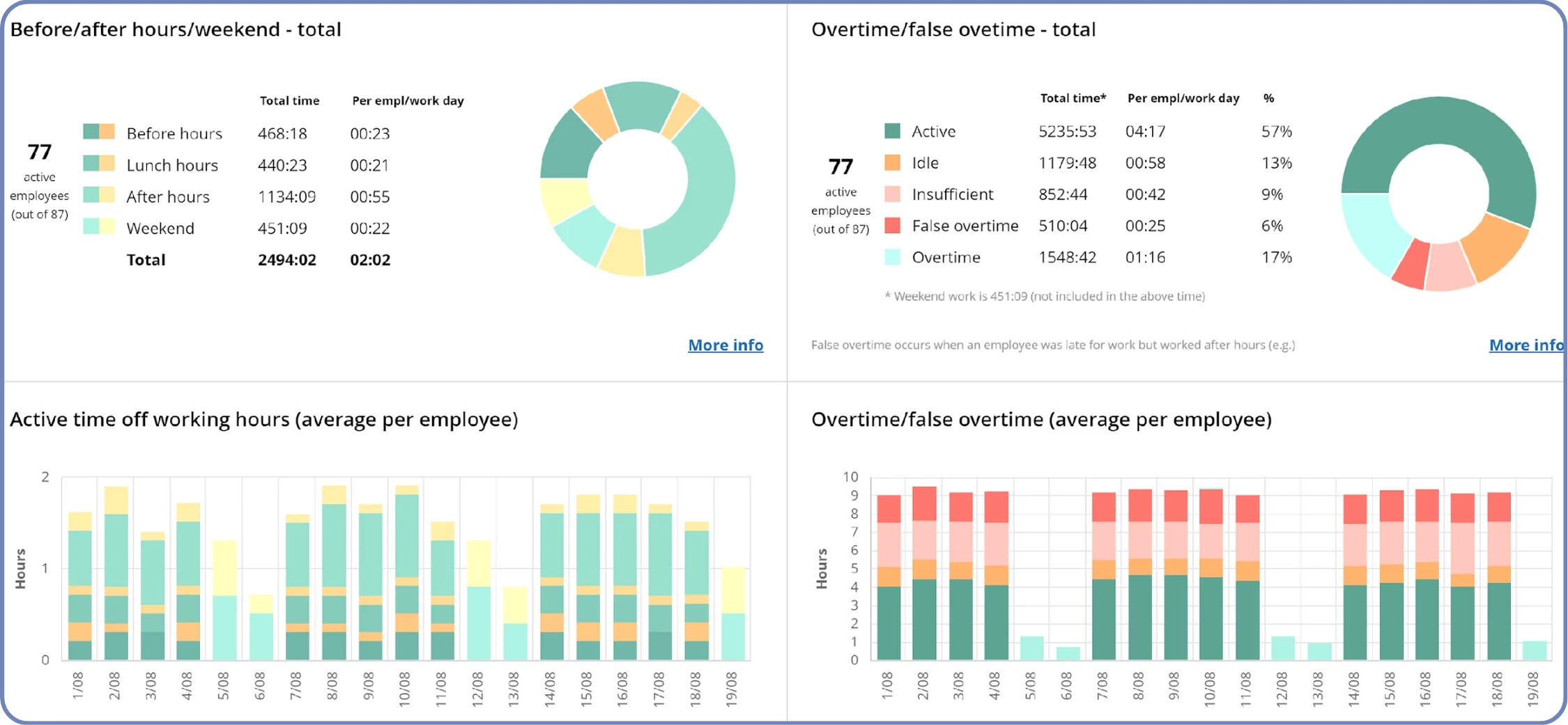The height and width of the screenshot is (725, 1568).
Task: Click the After hours legend color swatch
Action: (x=99, y=194)
